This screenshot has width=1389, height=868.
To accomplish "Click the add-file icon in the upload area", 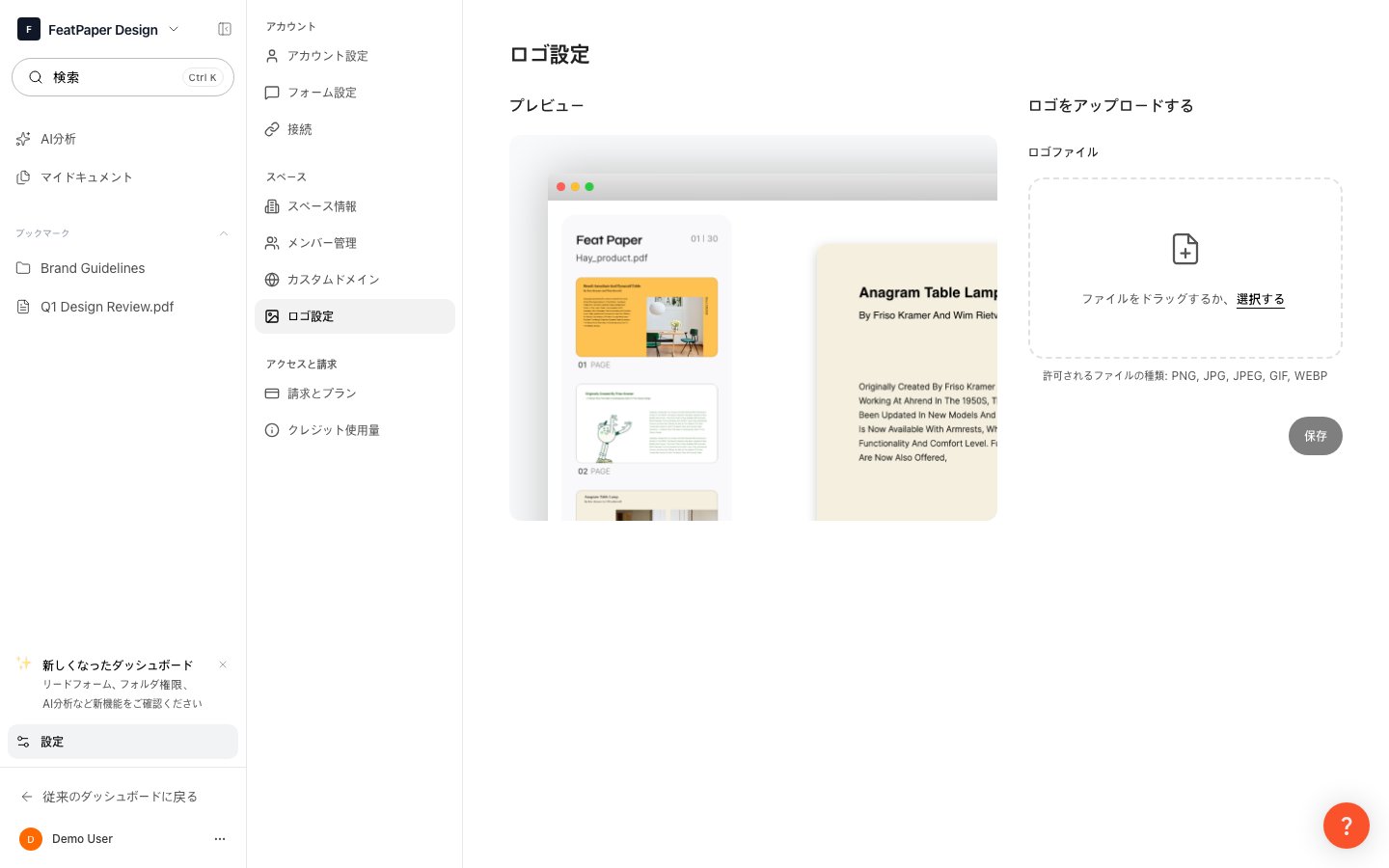I will 1185,249.
